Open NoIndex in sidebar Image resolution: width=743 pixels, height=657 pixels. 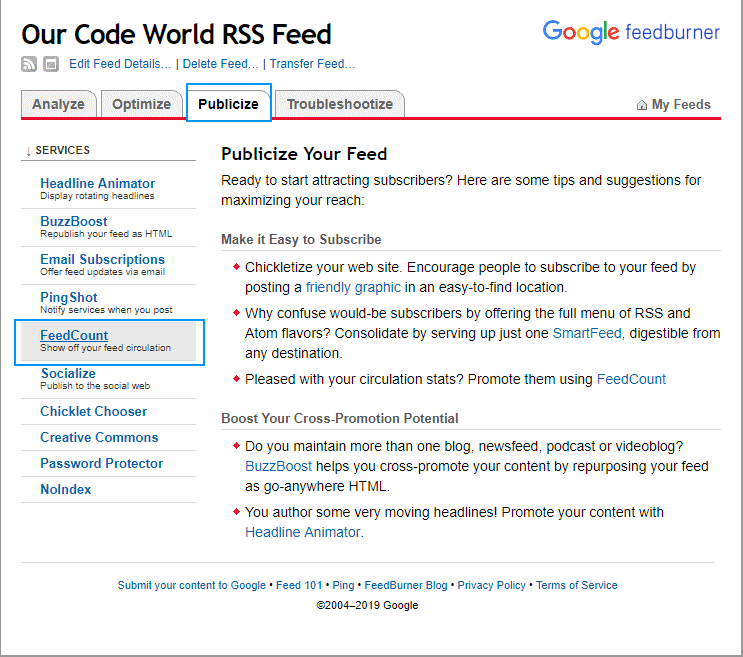pyautogui.click(x=65, y=489)
